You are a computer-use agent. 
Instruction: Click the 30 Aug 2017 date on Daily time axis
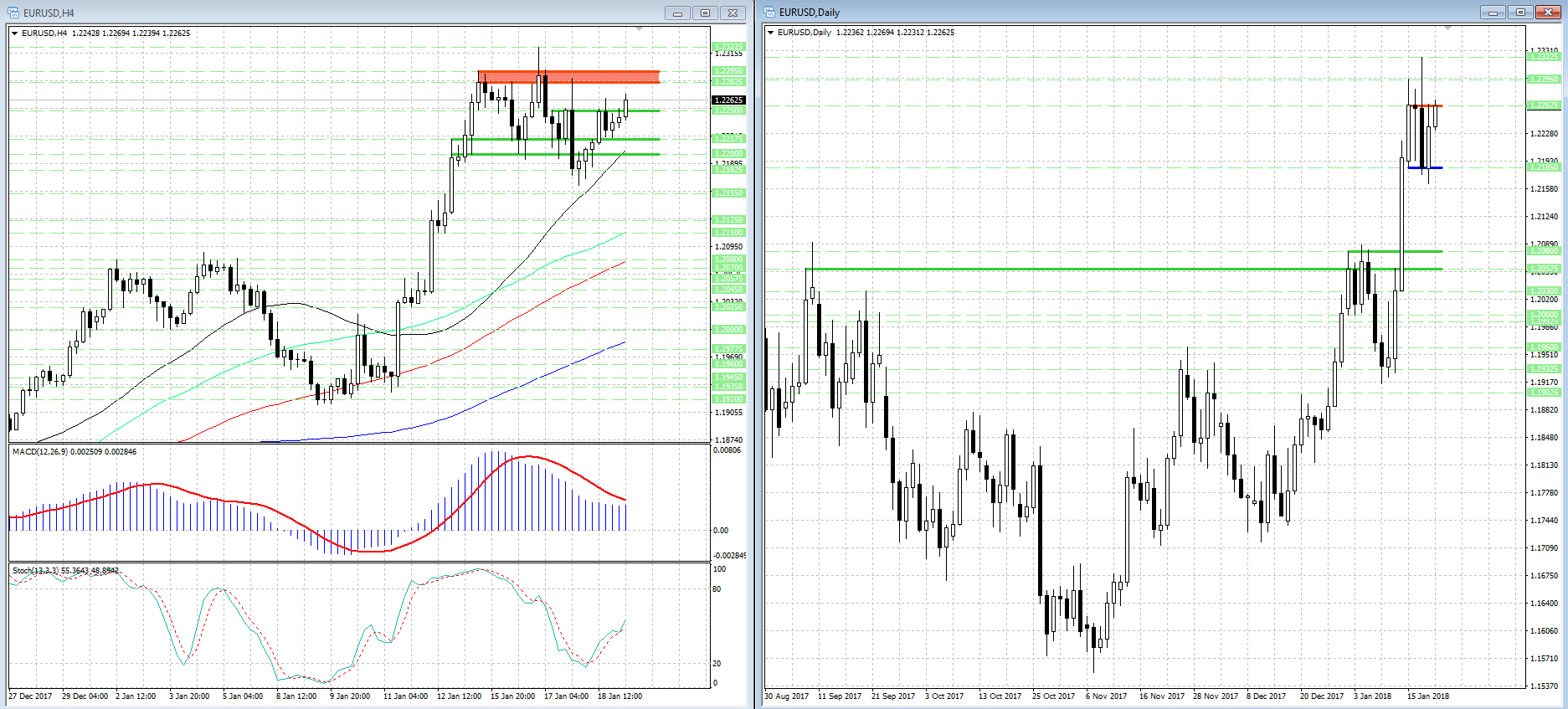787,696
